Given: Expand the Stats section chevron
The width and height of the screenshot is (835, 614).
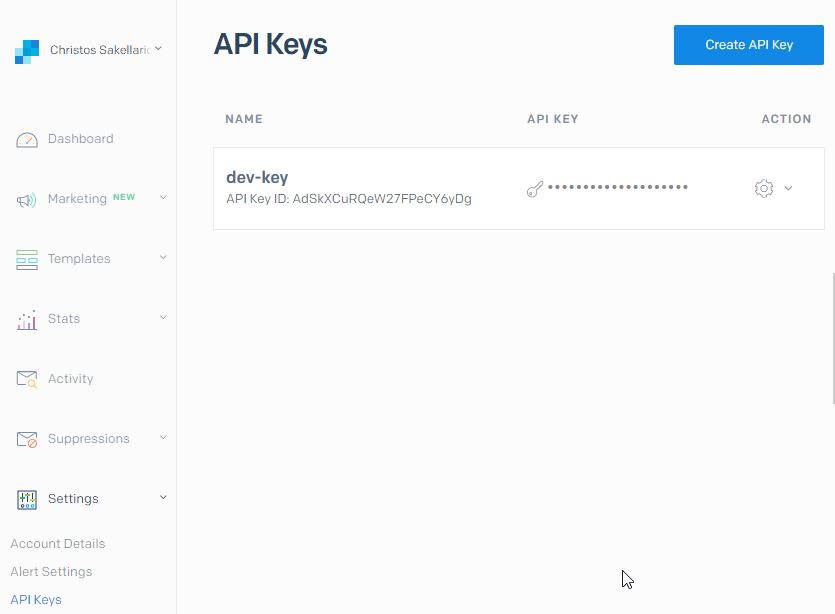Looking at the screenshot, I should pyautogui.click(x=163, y=318).
